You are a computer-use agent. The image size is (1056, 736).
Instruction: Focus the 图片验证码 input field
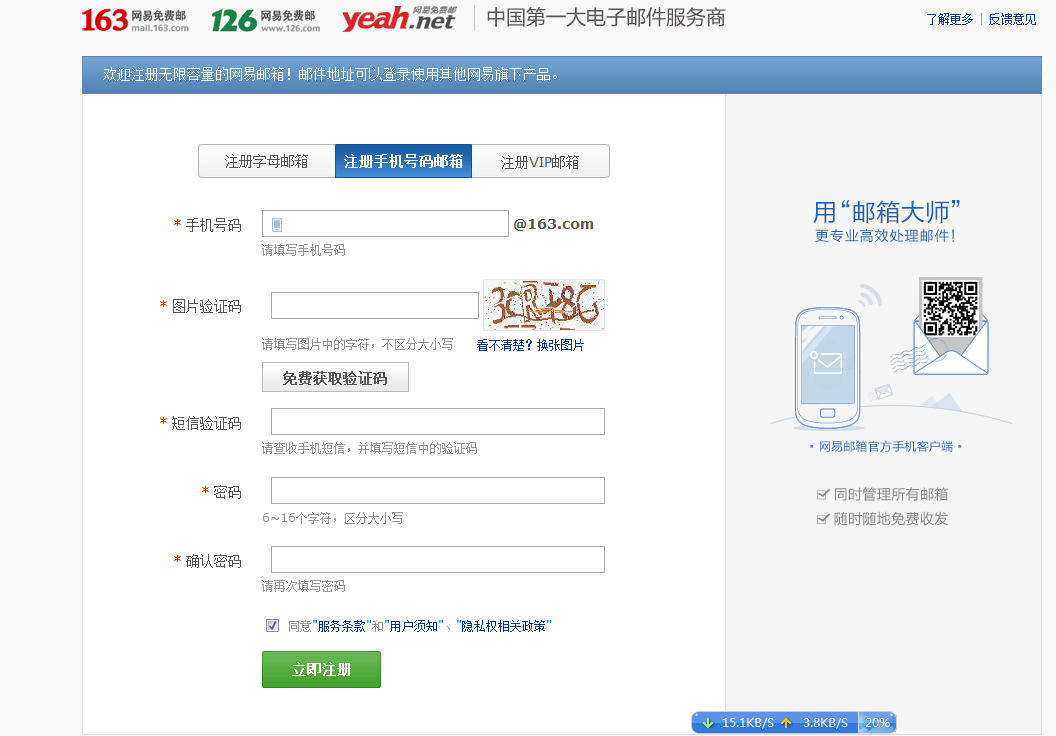[x=374, y=306]
